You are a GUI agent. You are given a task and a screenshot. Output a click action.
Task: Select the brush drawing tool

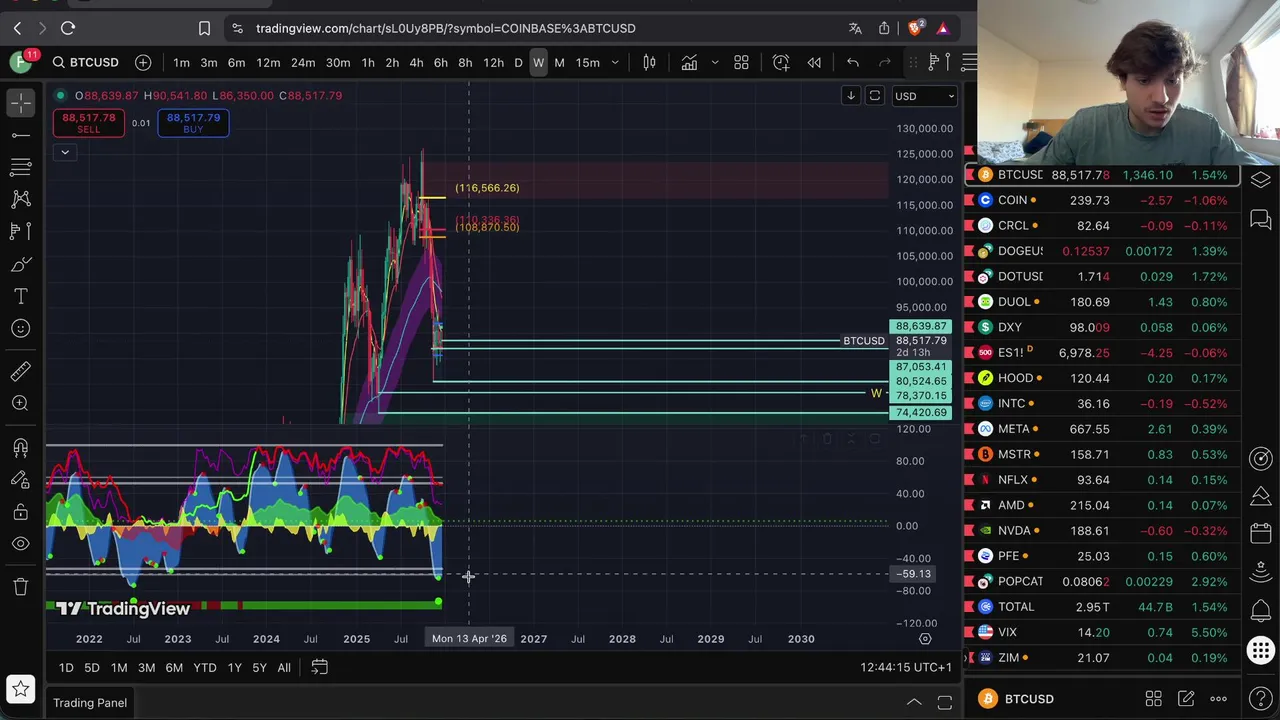click(x=21, y=264)
